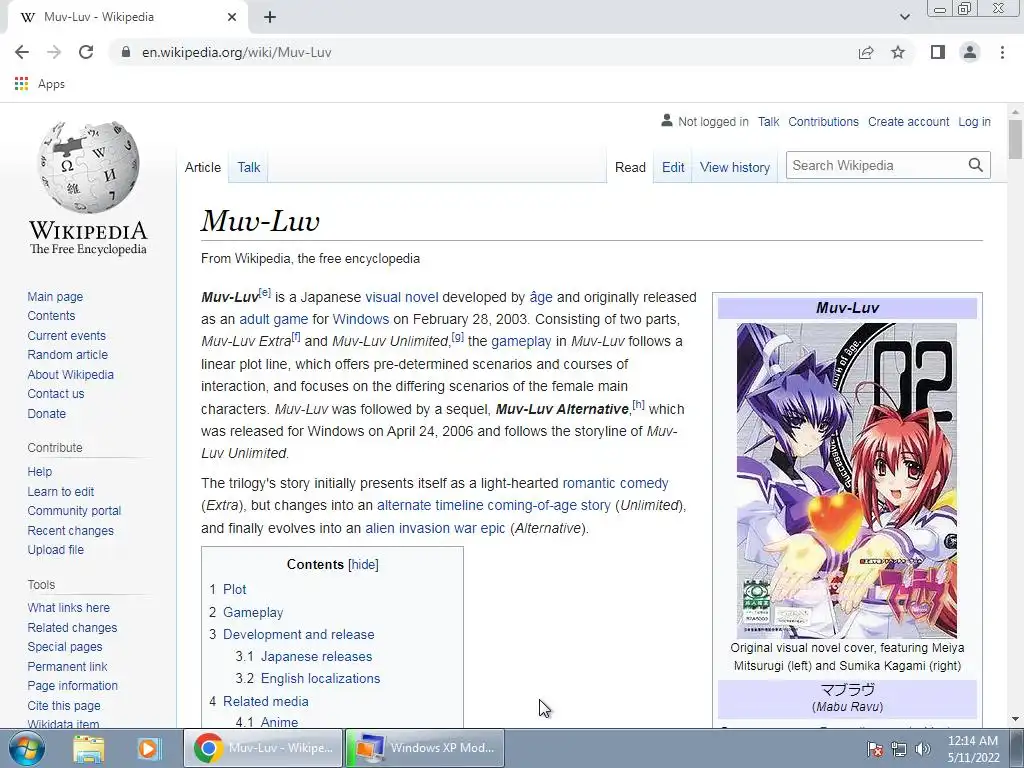Hide the Contents table via [hide]
The width and height of the screenshot is (1024, 768).
point(364,564)
